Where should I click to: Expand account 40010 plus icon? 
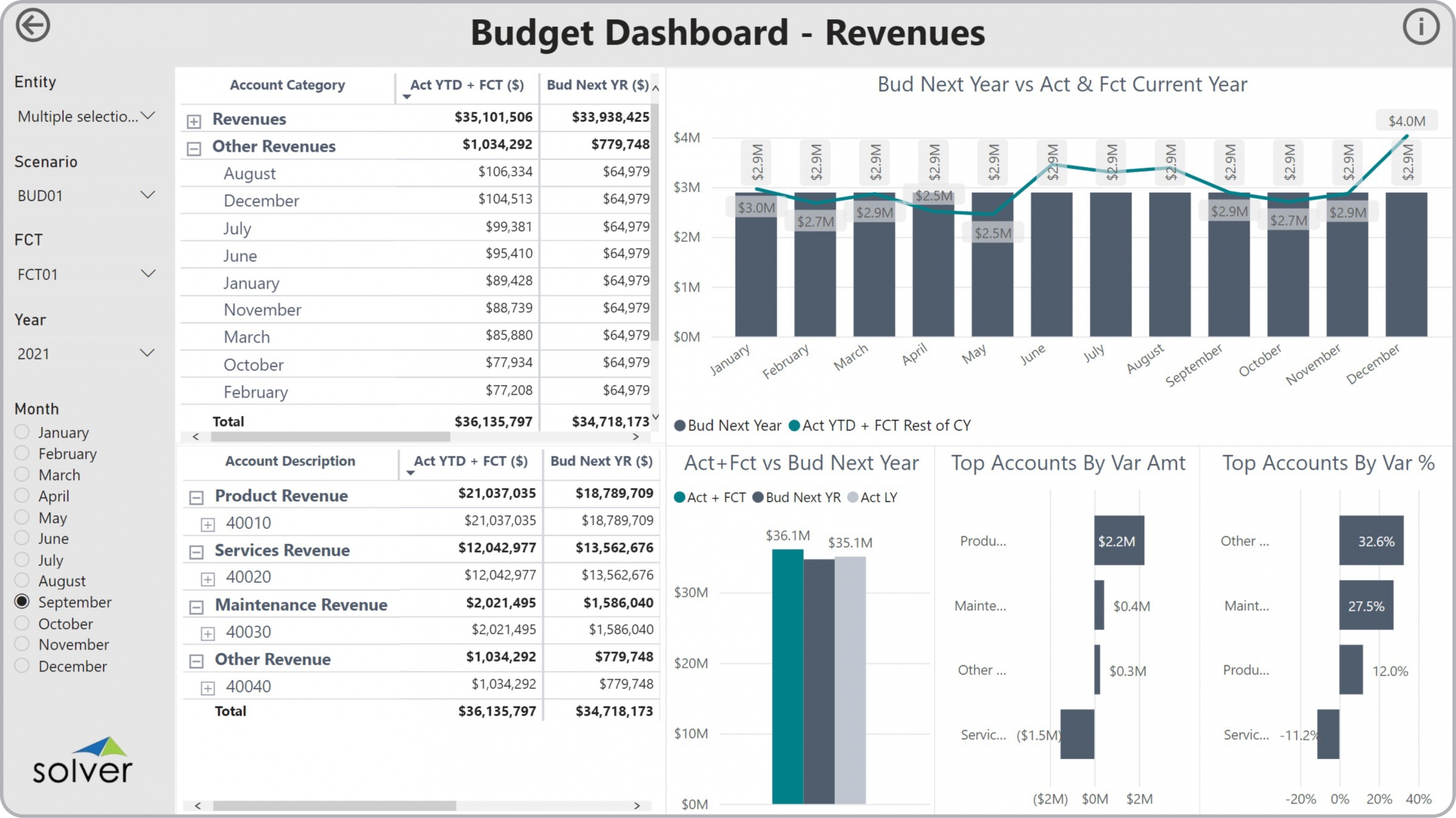pyautogui.click(x=208, y=525)
